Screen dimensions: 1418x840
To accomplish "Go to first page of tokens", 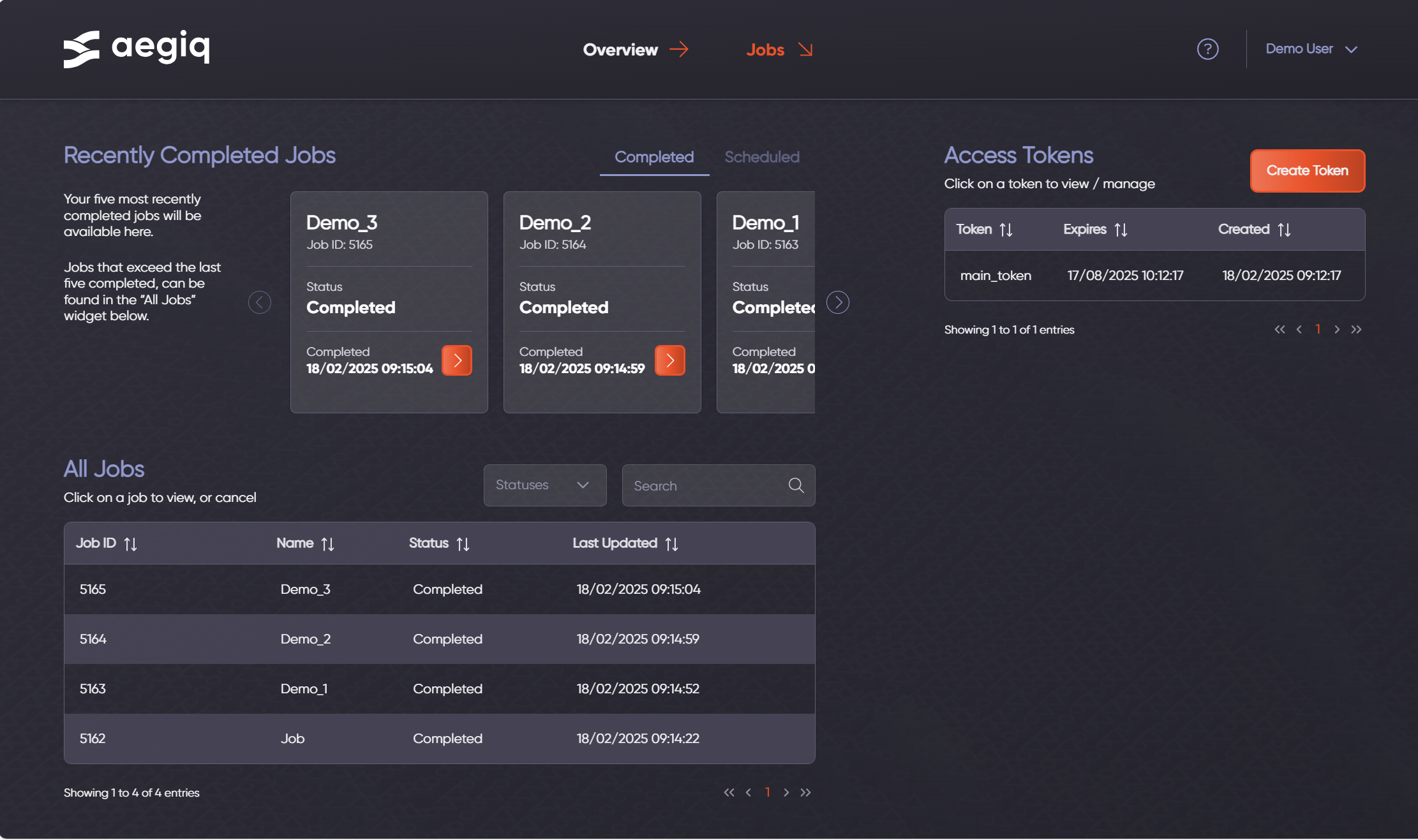I will (x=1280, y=329).
